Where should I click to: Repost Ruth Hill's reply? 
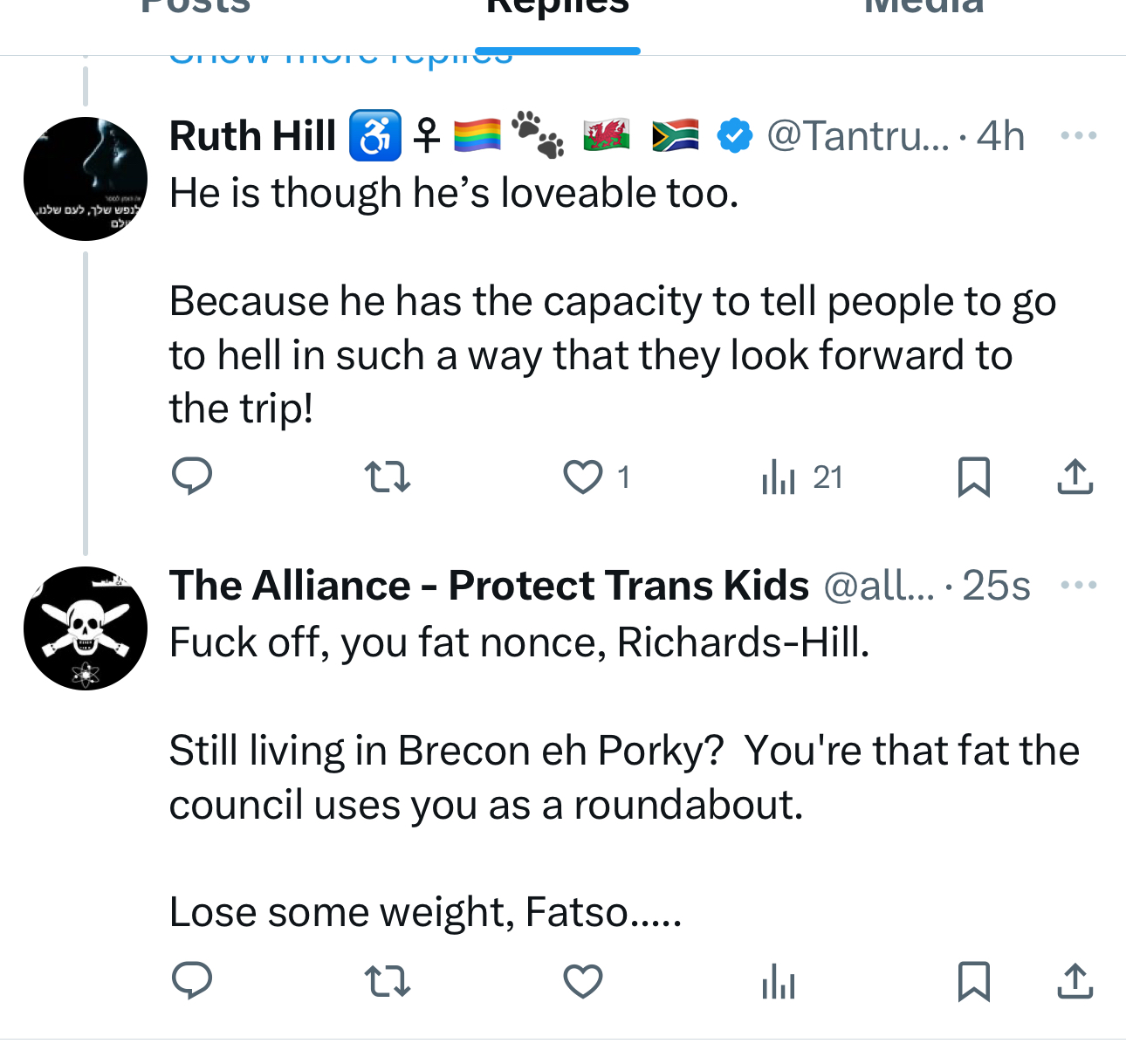pos(387,477)
